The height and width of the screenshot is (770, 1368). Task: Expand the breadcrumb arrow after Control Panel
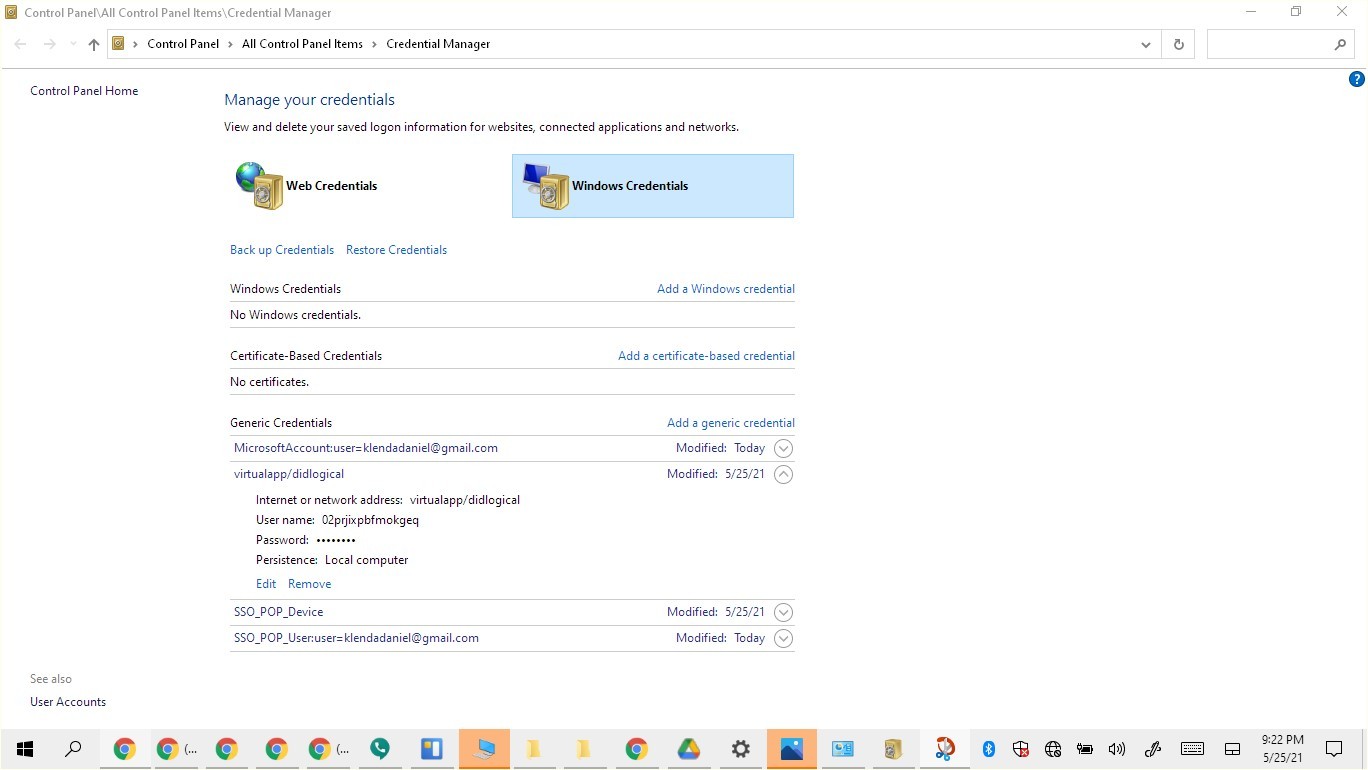(x=230, y=44)
